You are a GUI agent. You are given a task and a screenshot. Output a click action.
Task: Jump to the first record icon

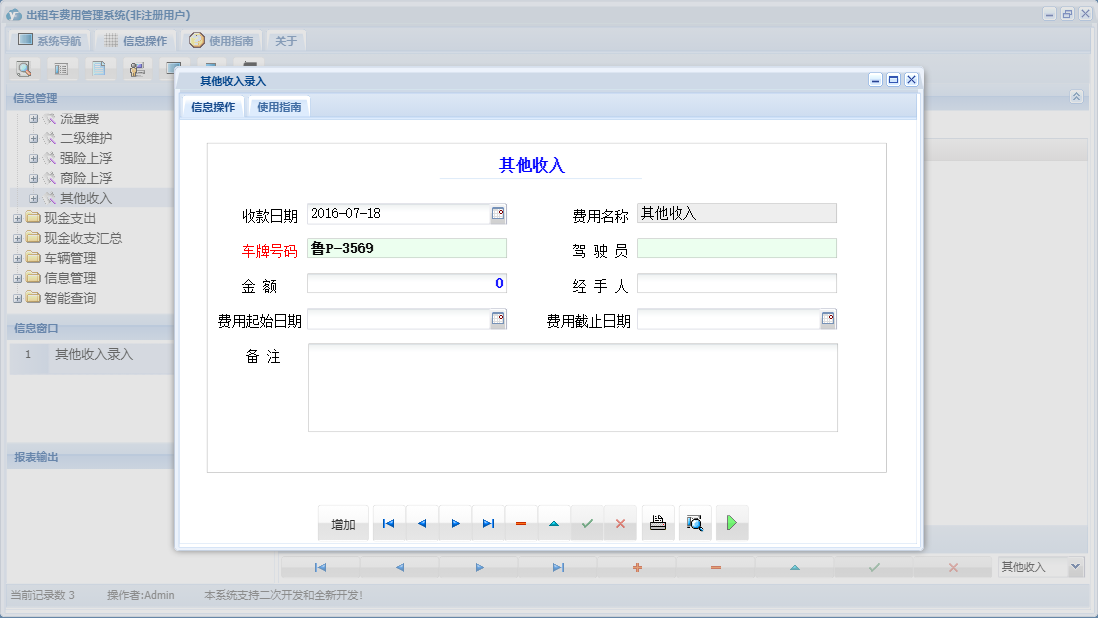point(388,522)
